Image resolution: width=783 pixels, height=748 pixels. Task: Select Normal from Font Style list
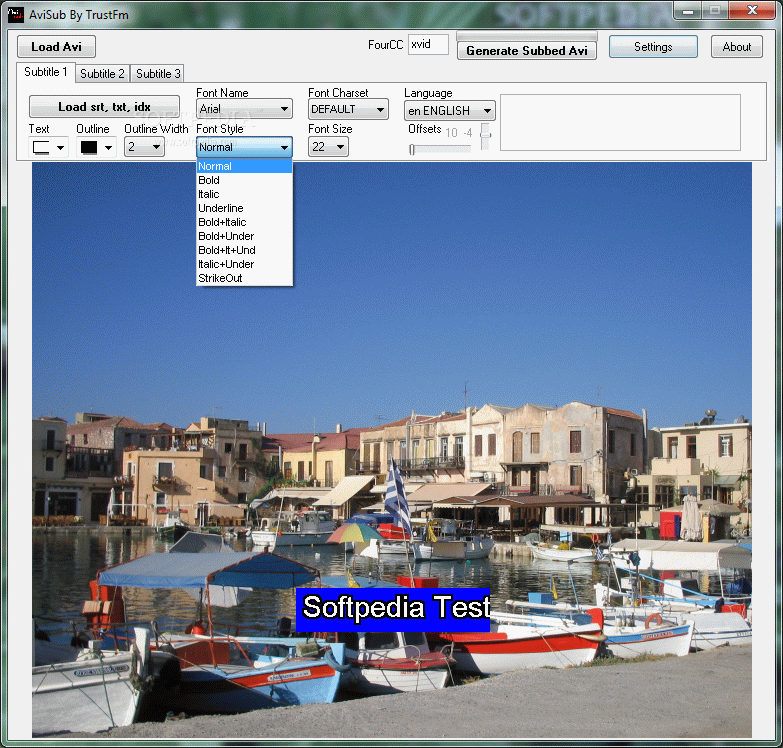pos(244,166)
